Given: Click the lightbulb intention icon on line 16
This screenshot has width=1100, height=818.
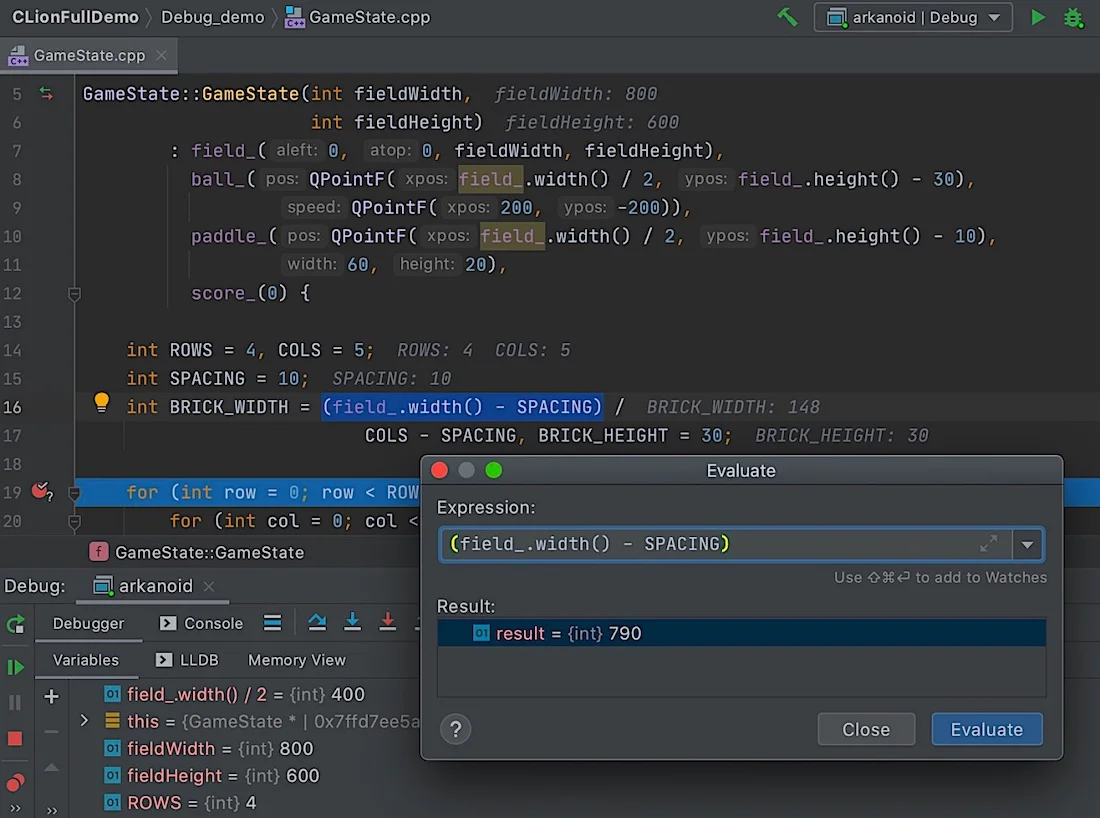Looking at the screenshot, I should click(102, 402).
